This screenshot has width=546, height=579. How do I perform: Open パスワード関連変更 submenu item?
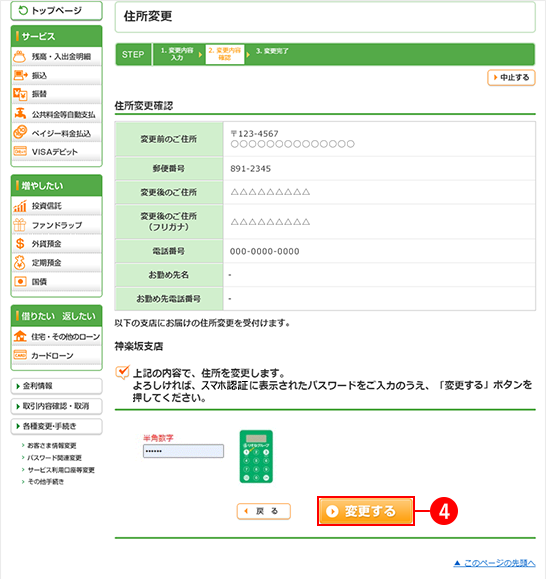point(54,458)
